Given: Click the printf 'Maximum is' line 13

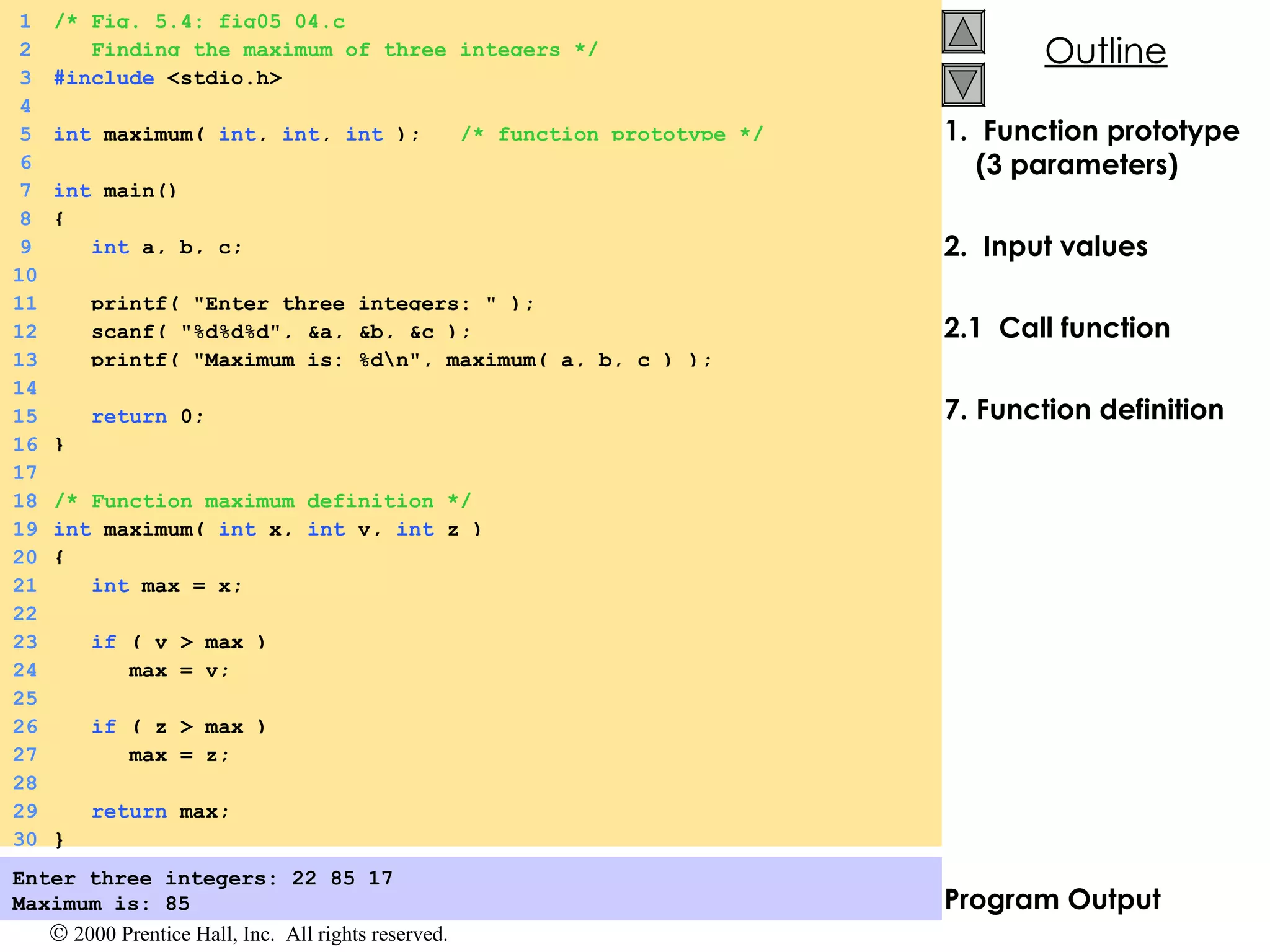Looking at the screenshot, I should point(402,360).
